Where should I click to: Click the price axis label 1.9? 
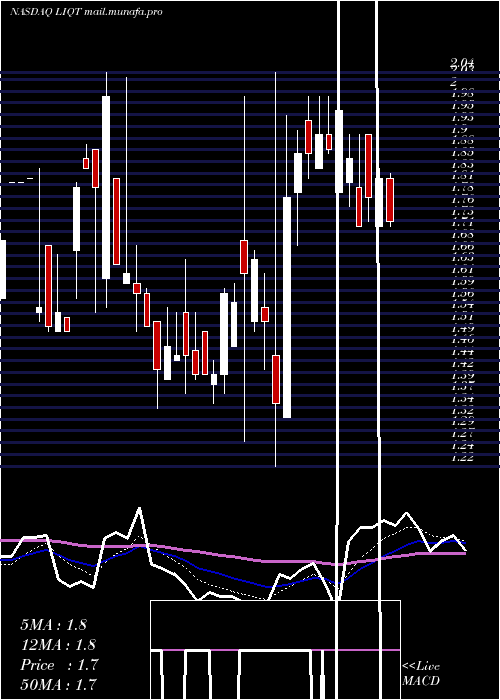[x=458, y=130]
